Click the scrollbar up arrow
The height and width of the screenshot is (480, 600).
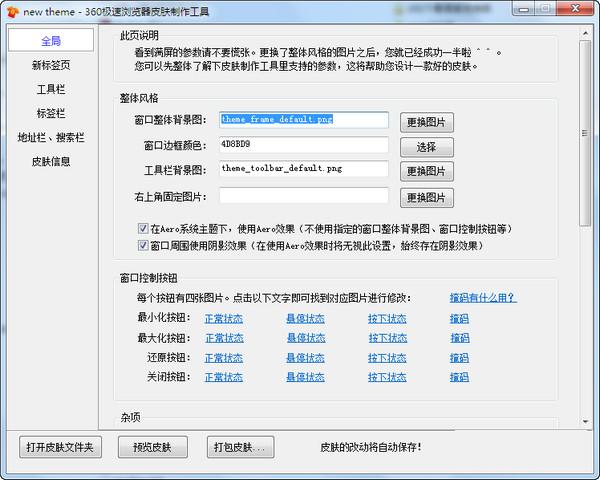pyautogui.click(x=585, y=34)
